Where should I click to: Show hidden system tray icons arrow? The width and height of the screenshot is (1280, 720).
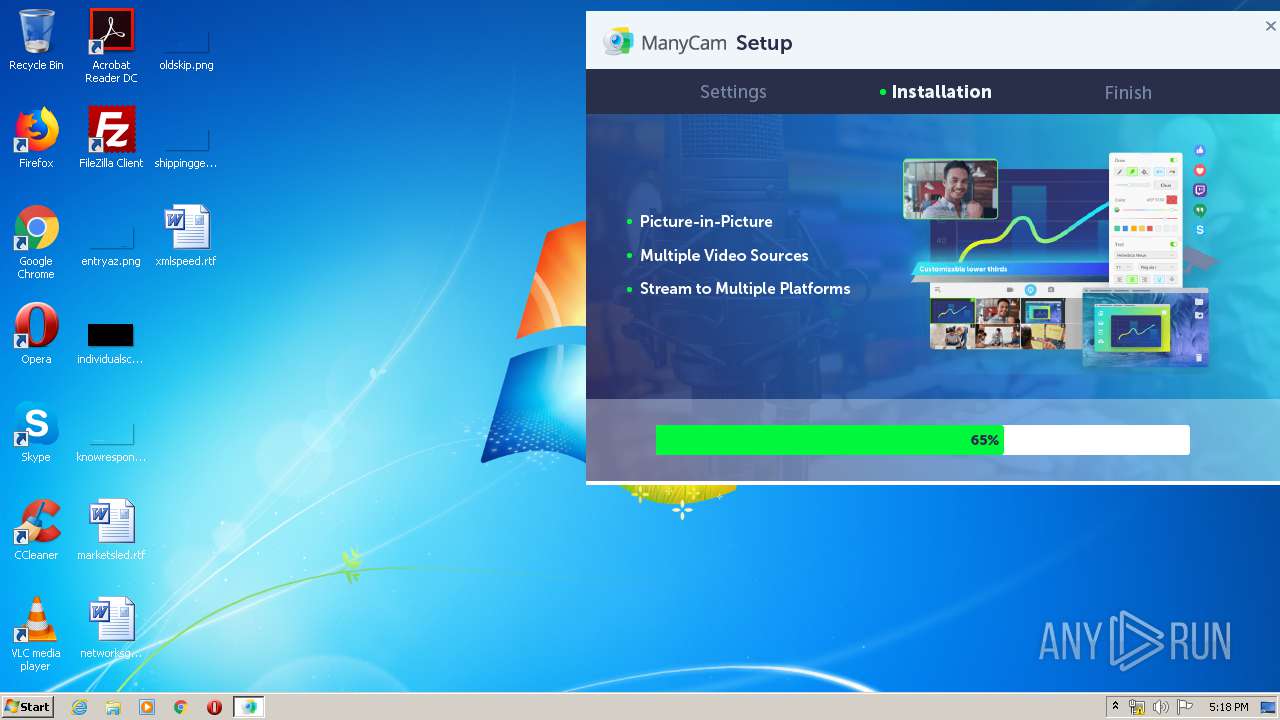tap(1115, 707)
